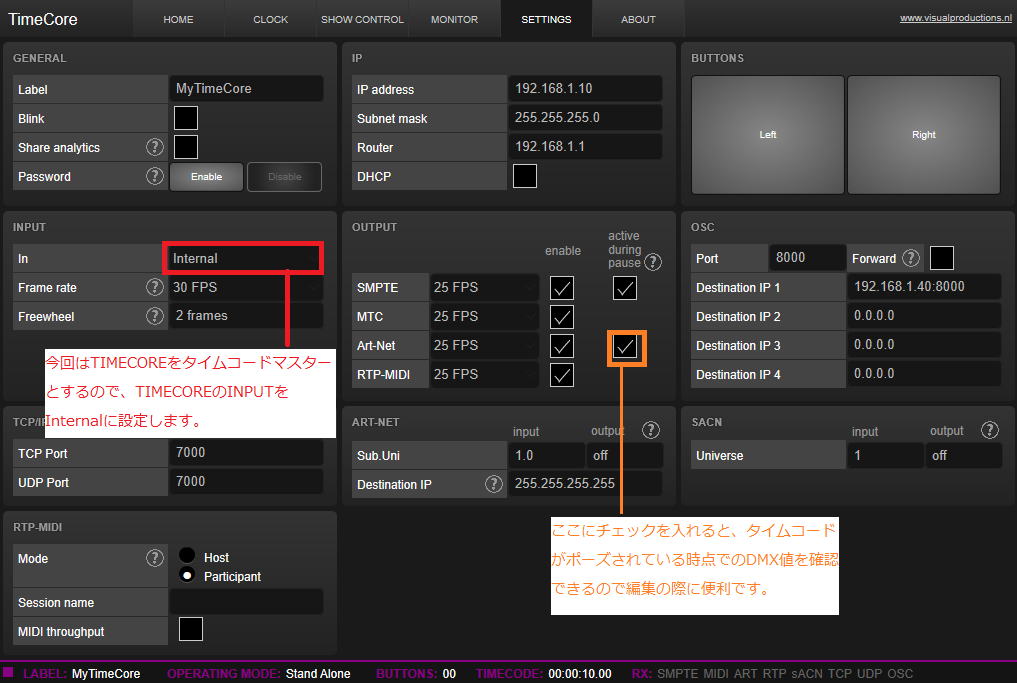Show help for RTP-MIDI Mode
1017x683 pixels.
(x=154, y=558)
